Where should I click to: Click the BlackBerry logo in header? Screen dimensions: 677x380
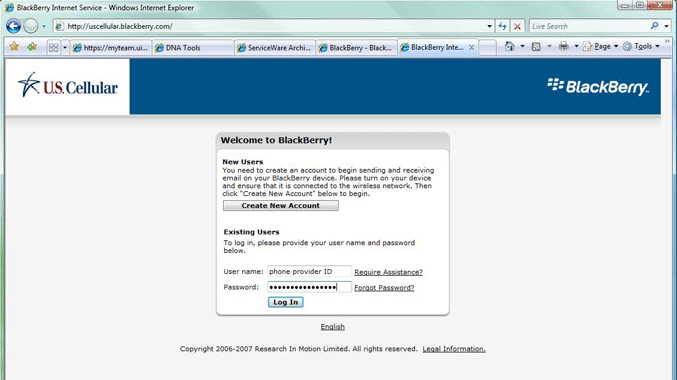[598, 86]
